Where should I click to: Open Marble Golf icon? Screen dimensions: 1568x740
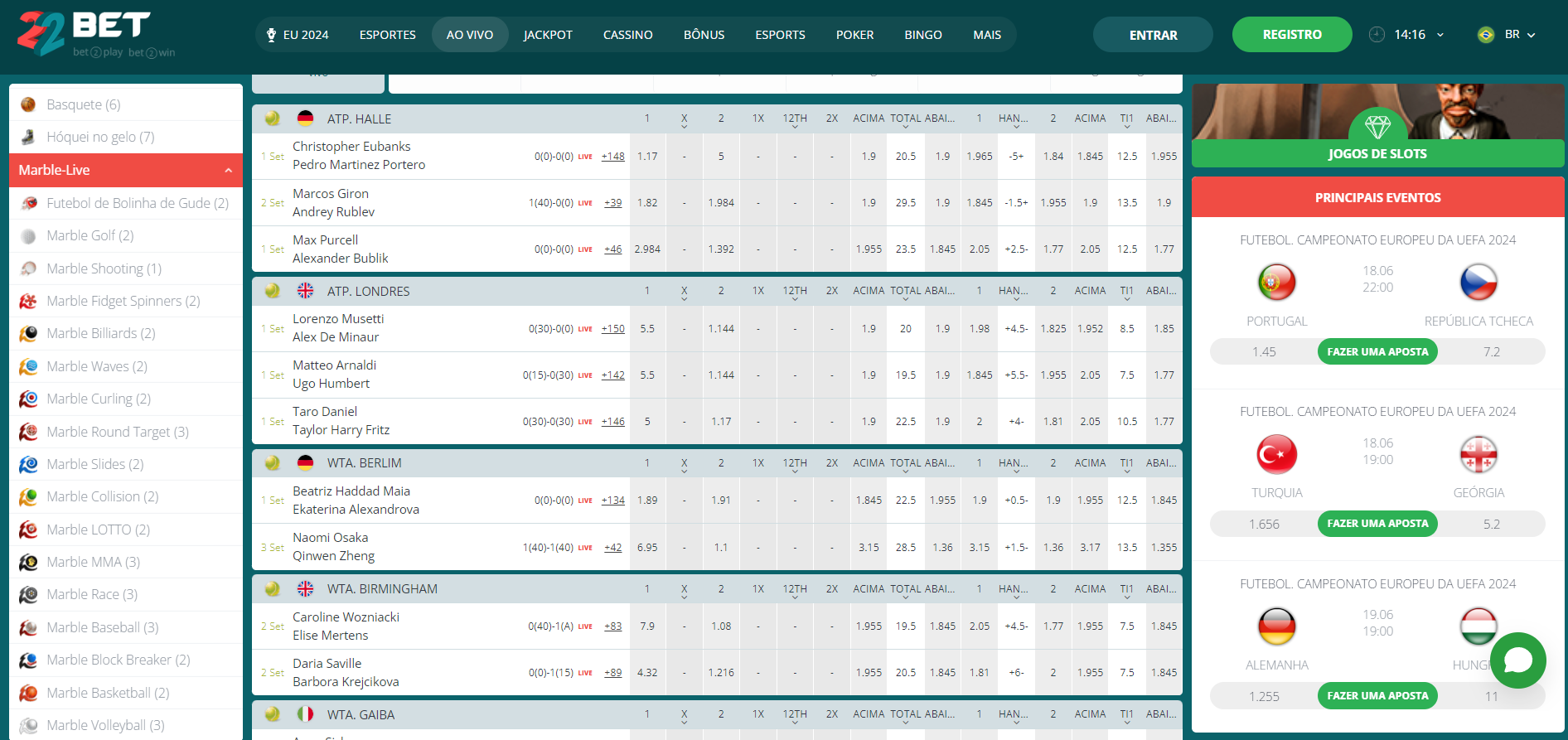click(x=28, y=235)
